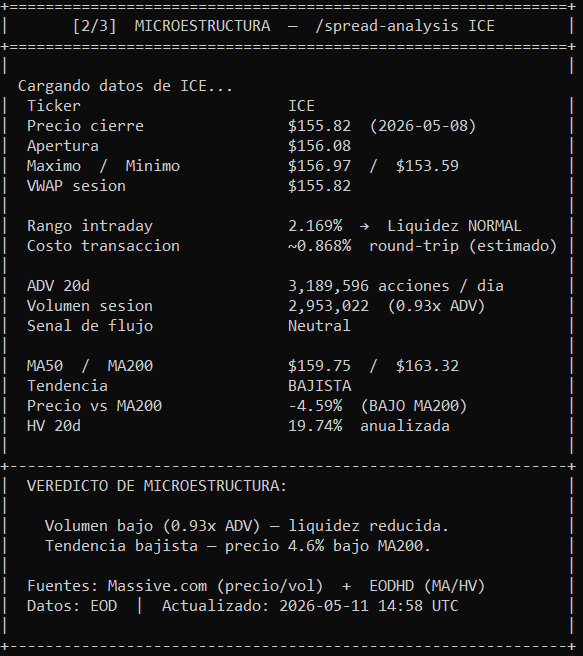This screenshot has height=656, width=583.
Task: Select the -4.59% (BAJO MA200) value
Action: (377, 406)
